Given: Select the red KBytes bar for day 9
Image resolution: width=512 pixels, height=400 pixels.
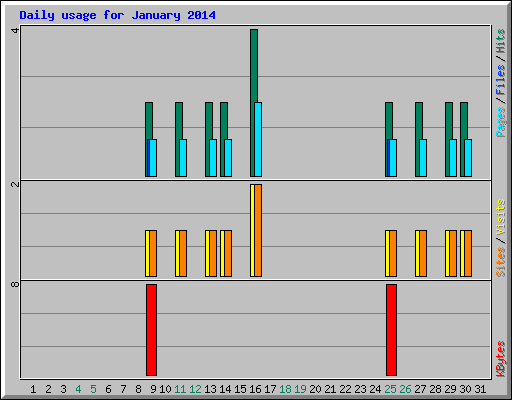Looking at the screenshot, I should pos(151,330).
